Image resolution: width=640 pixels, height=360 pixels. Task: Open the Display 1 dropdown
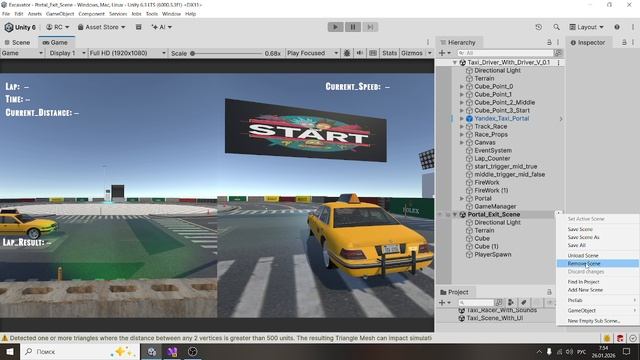tap(67, 53)
